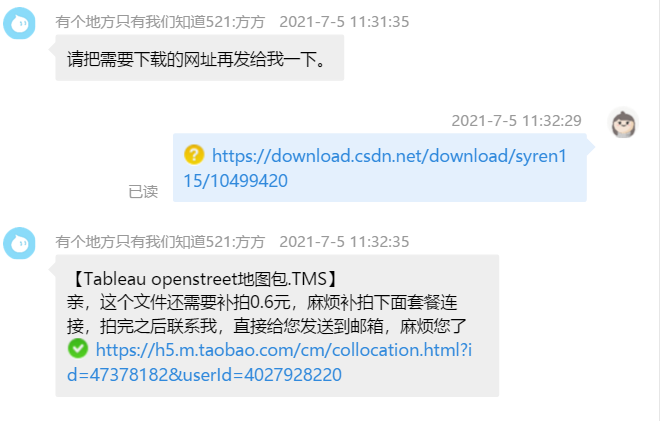Click the green checkmark safe-link icon
660x421 pixels.
(x=78, y=349)
